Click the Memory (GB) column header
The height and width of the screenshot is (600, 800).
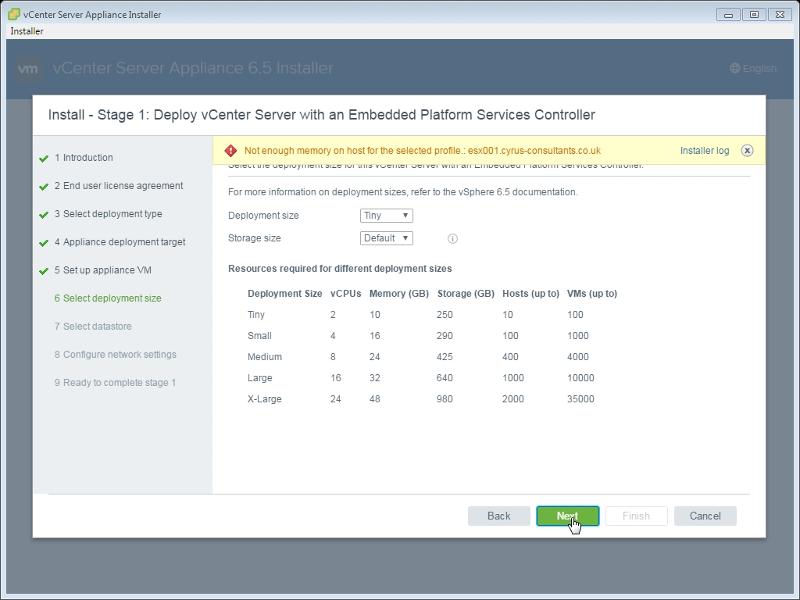399,294
